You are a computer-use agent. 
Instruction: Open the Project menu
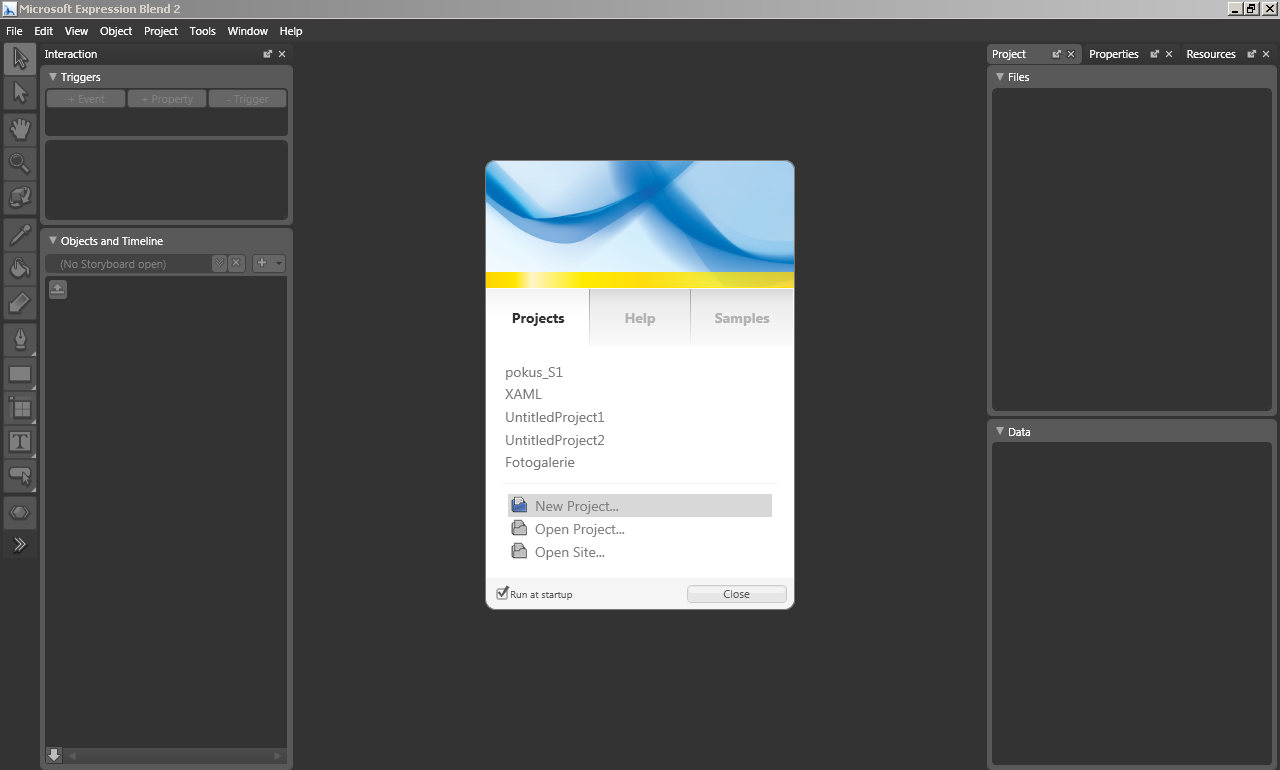[x=161, y=31]
